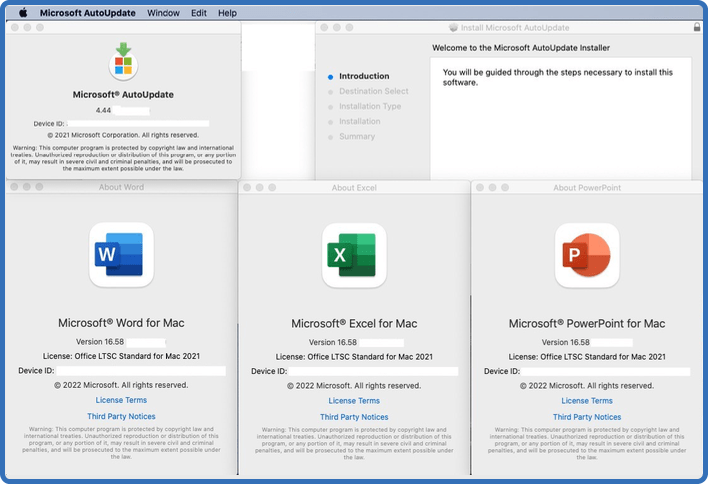Click Device ID label in About PowerPoint

(502, 371)
